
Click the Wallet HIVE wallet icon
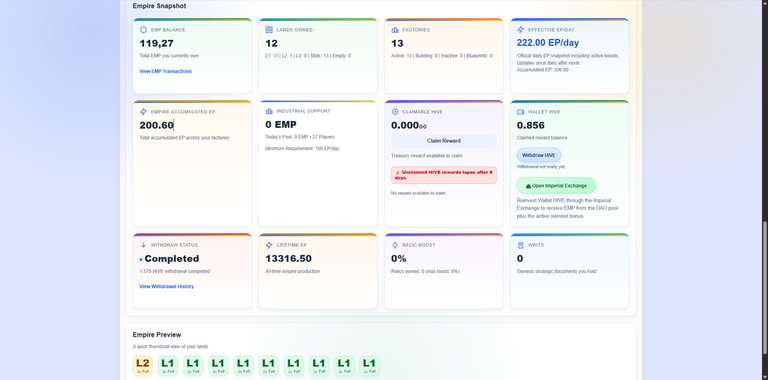(521, 112)
